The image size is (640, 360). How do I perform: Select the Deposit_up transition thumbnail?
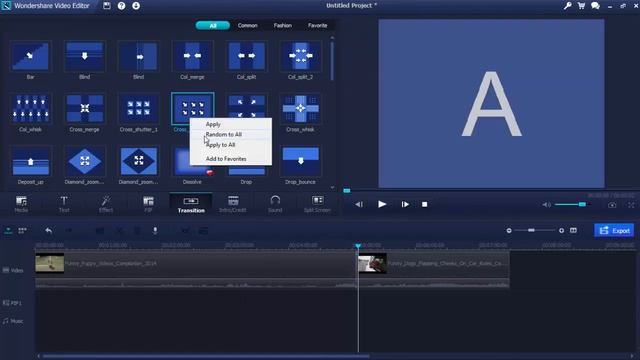pyautogui.click(x=31, y=161)
